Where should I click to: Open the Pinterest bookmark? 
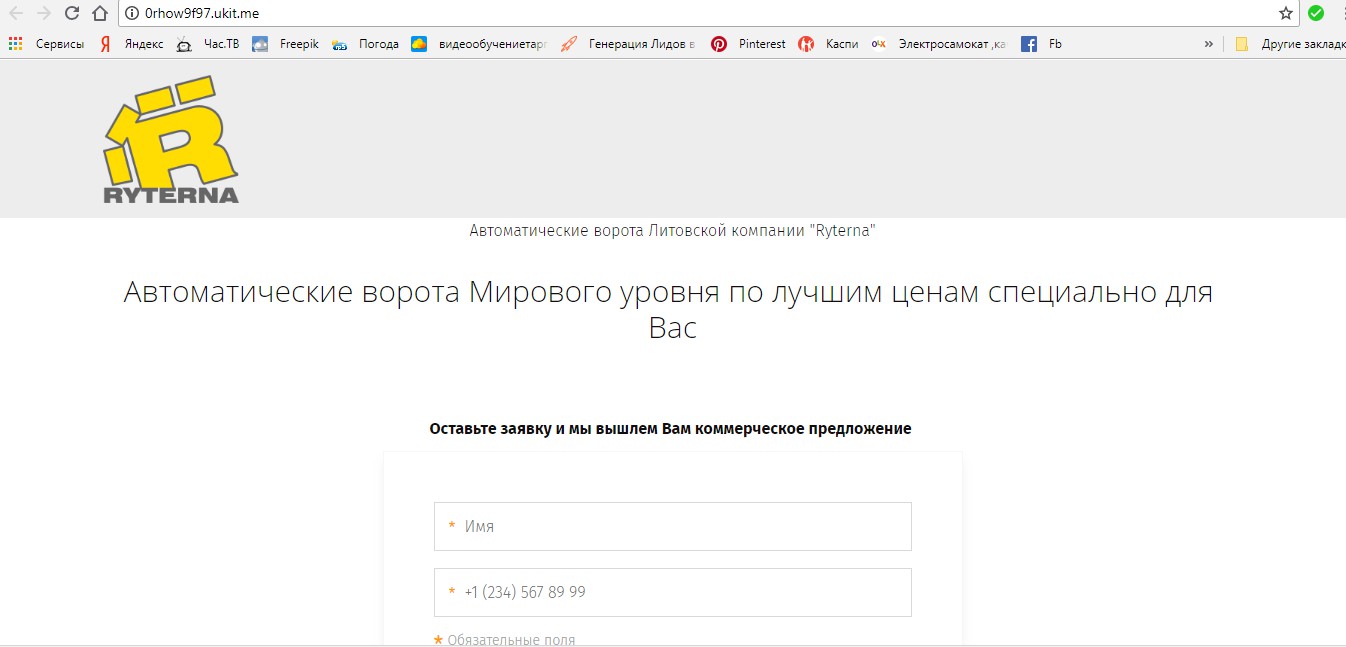click(749, 44)
